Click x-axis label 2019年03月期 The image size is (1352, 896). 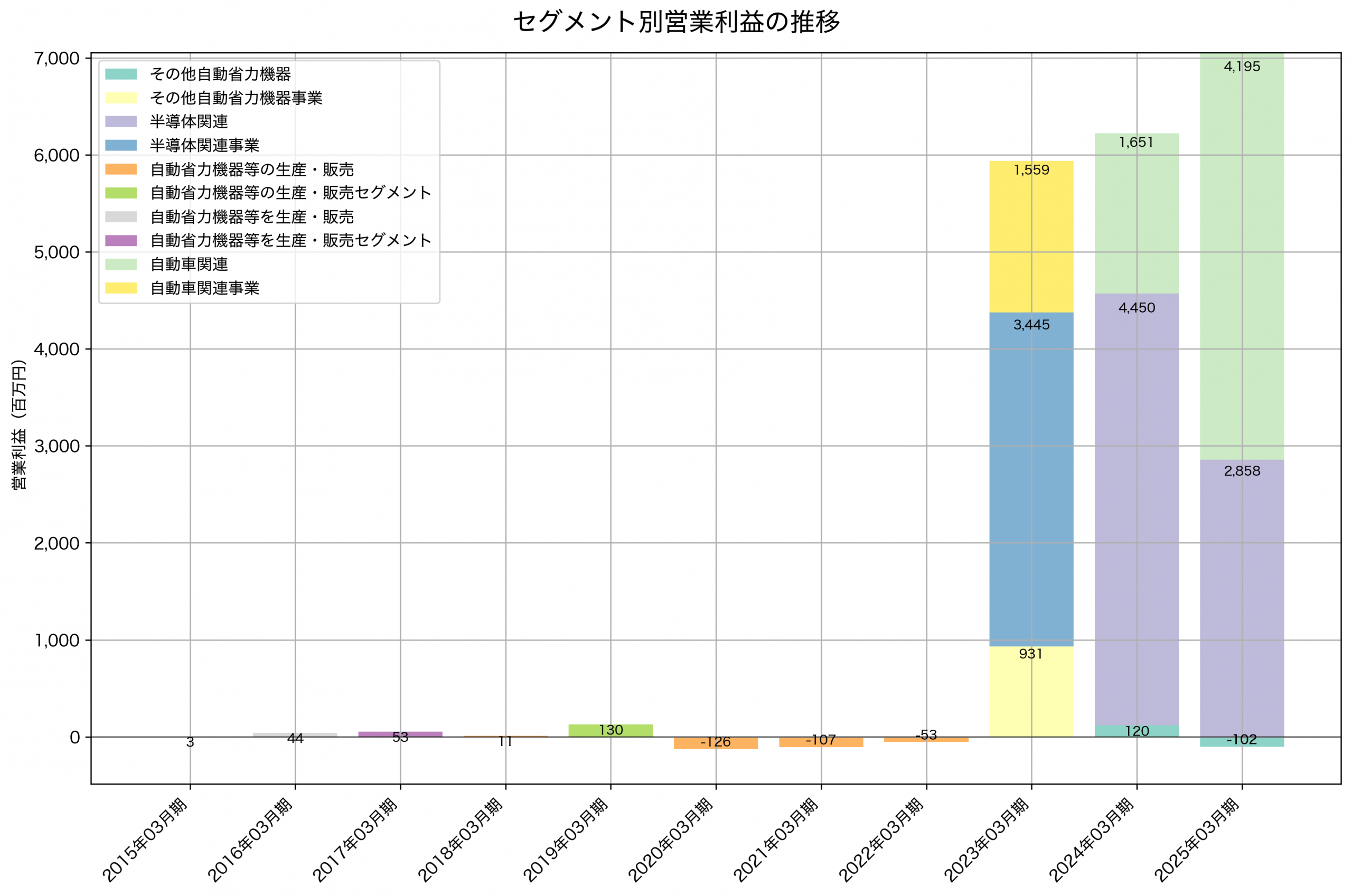pos(565,841)
